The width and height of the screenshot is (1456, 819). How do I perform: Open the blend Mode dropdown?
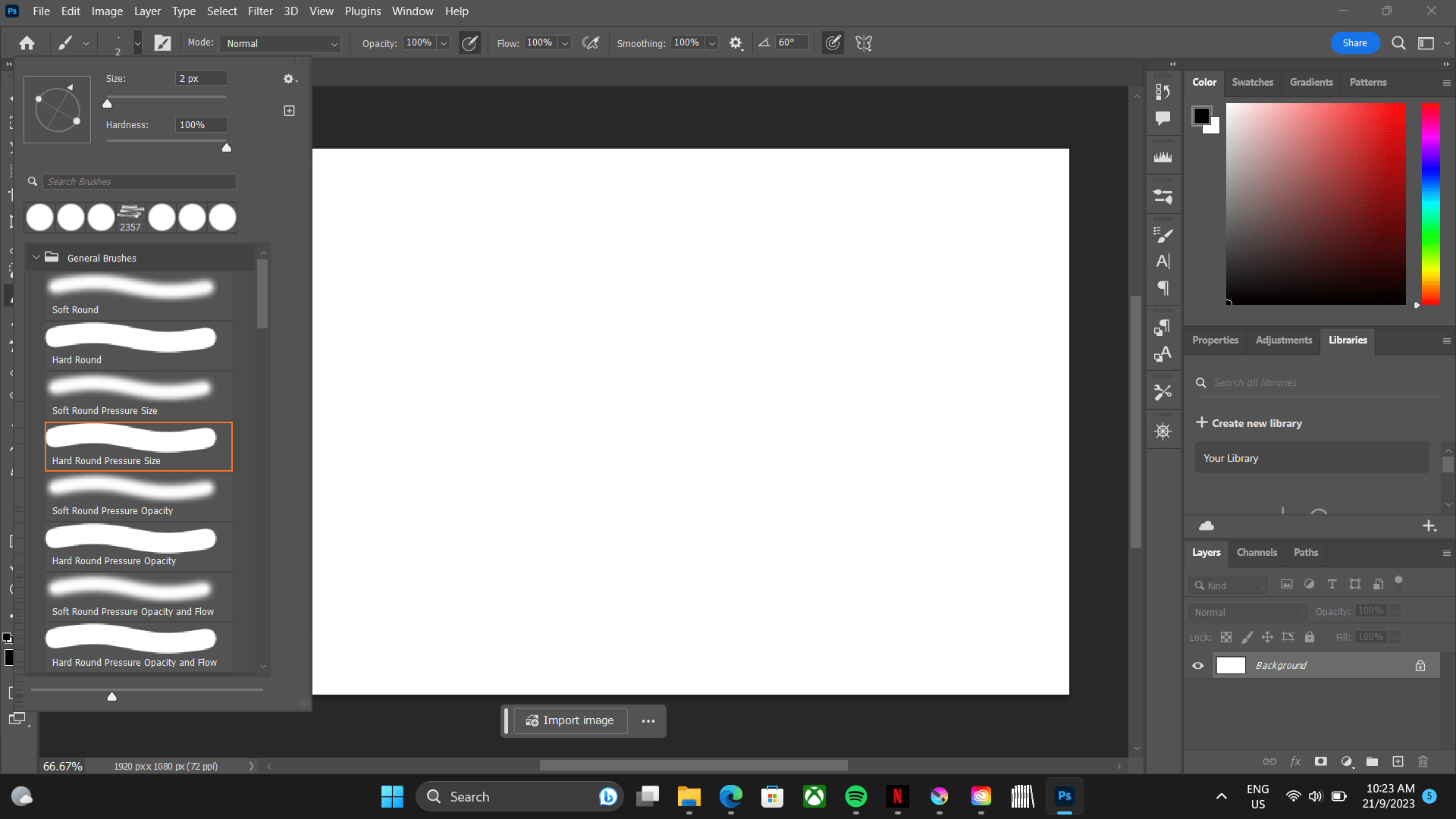click(280, 43)
